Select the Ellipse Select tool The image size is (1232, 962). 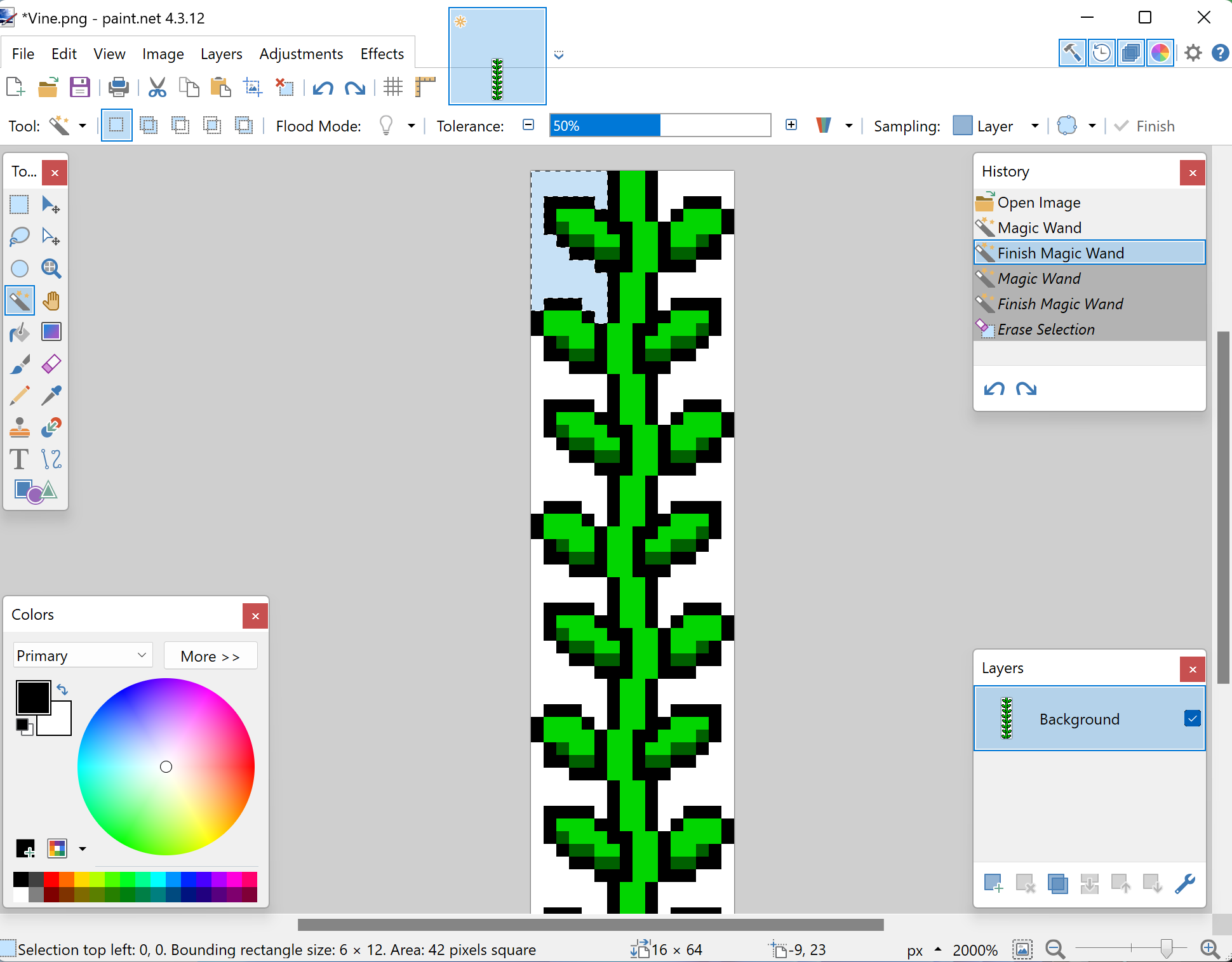pyautogui.click(x=20, y=269)
